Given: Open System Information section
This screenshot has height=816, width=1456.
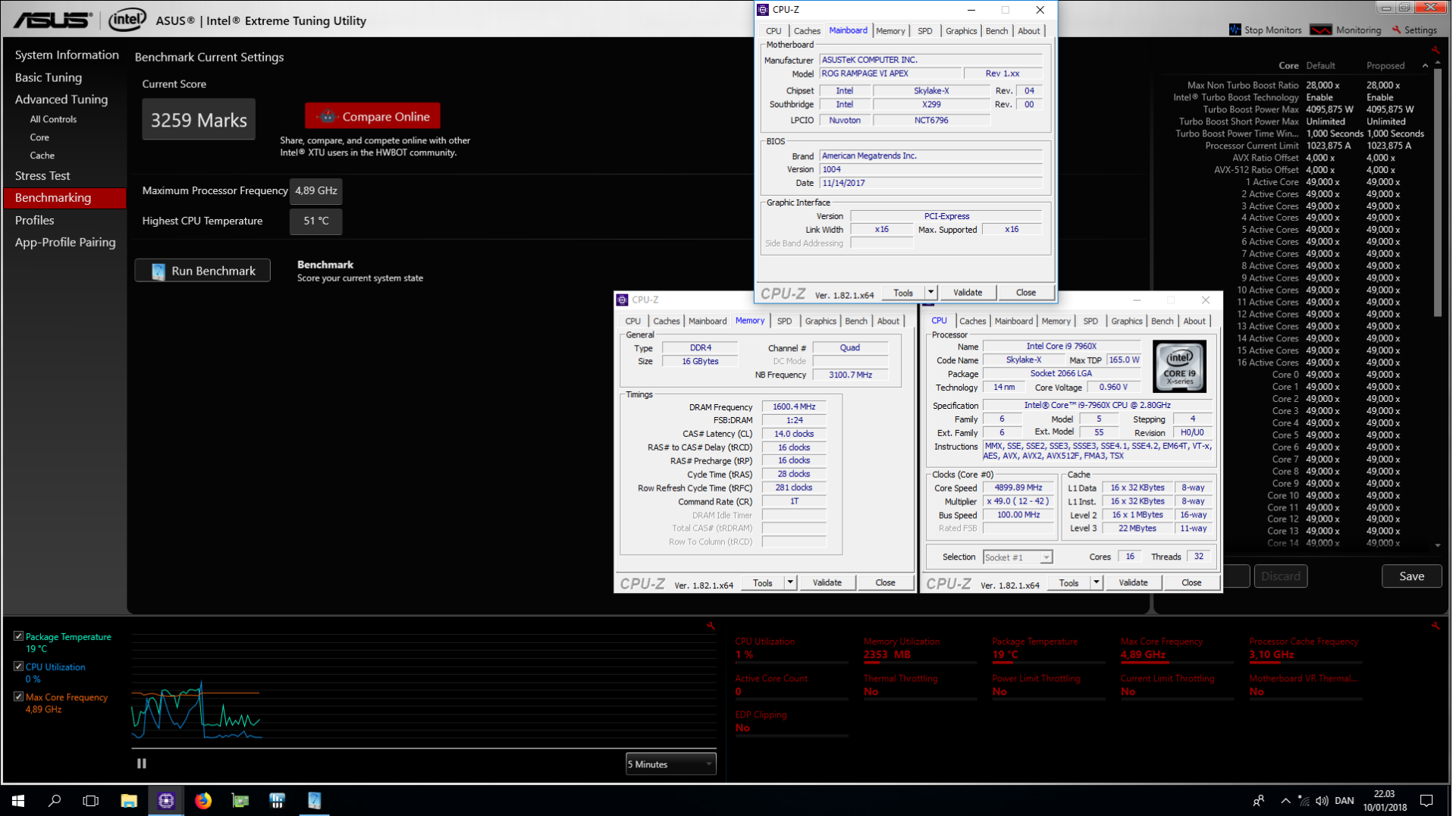Looking at the screenshot, I should pyautogui.click(x=67, y=55).
